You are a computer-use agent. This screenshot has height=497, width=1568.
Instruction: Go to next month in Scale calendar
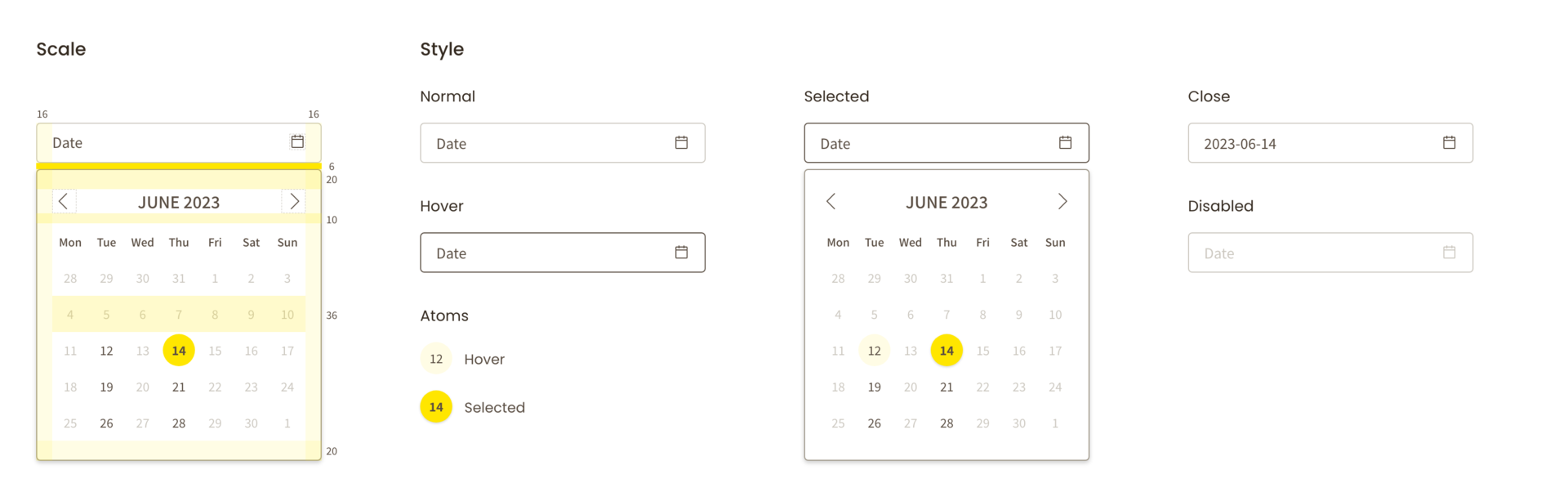294,201
